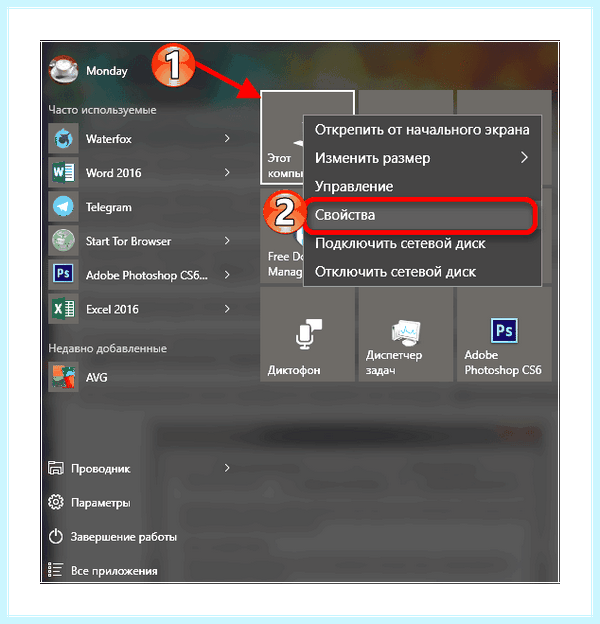Click the Word 2016 entry label
Viewport: 600px width, 624px height.
(x=113, y=173)
